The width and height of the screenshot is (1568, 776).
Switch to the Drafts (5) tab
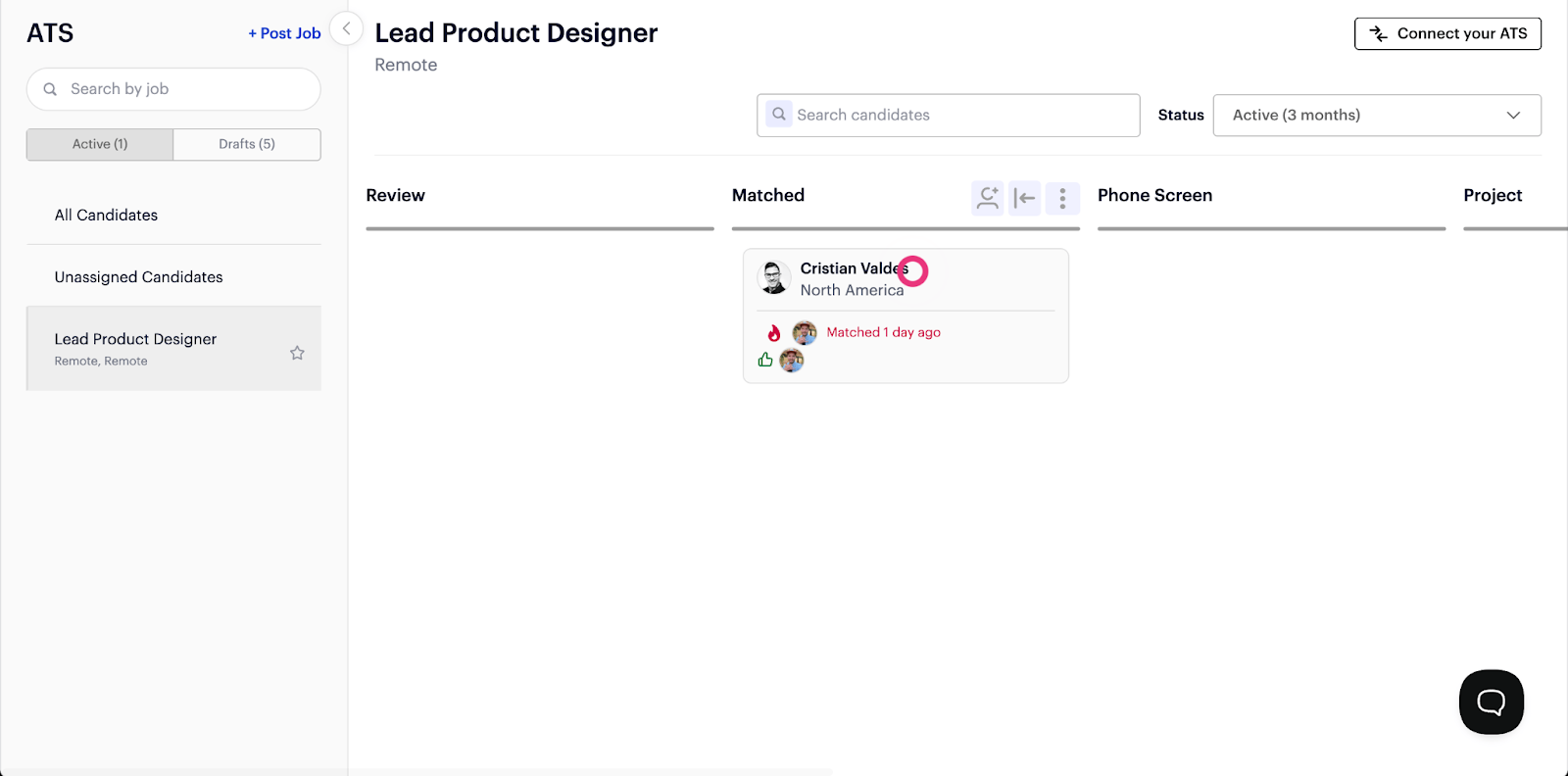[247, 144]
